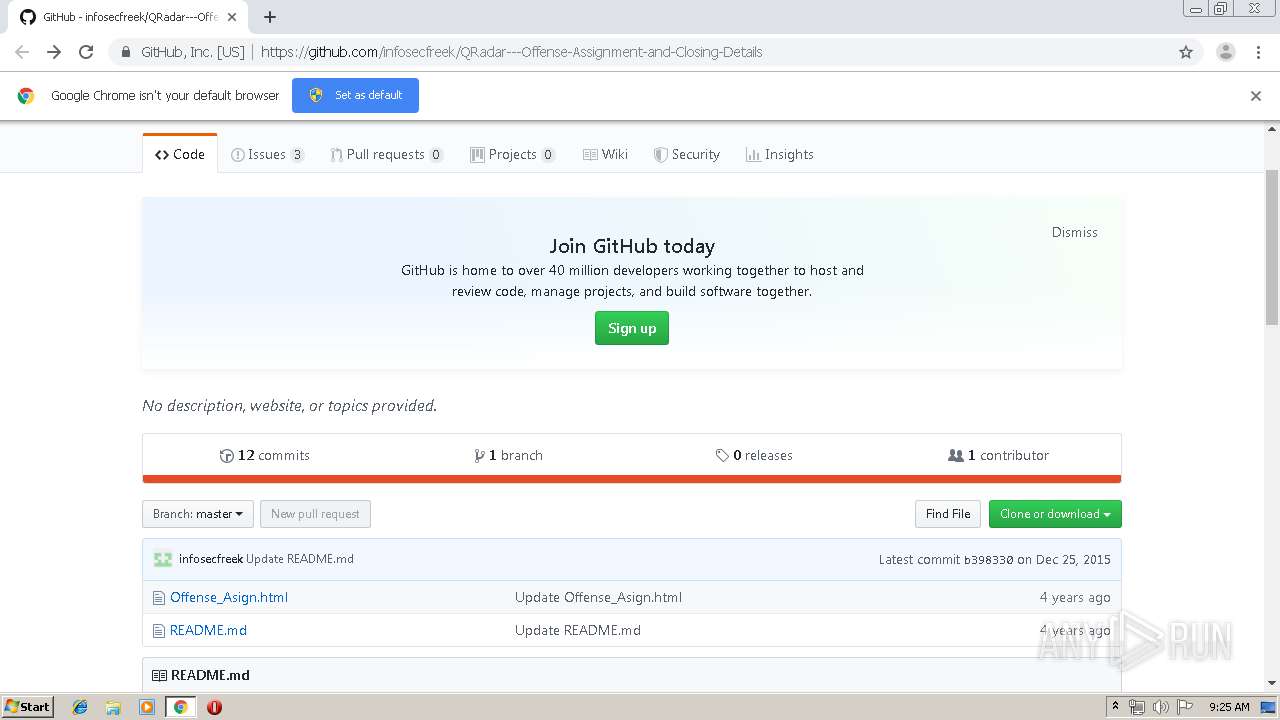Open the infosecfreek author link
Screen dimensions: 1280x720
coord(211,559)
